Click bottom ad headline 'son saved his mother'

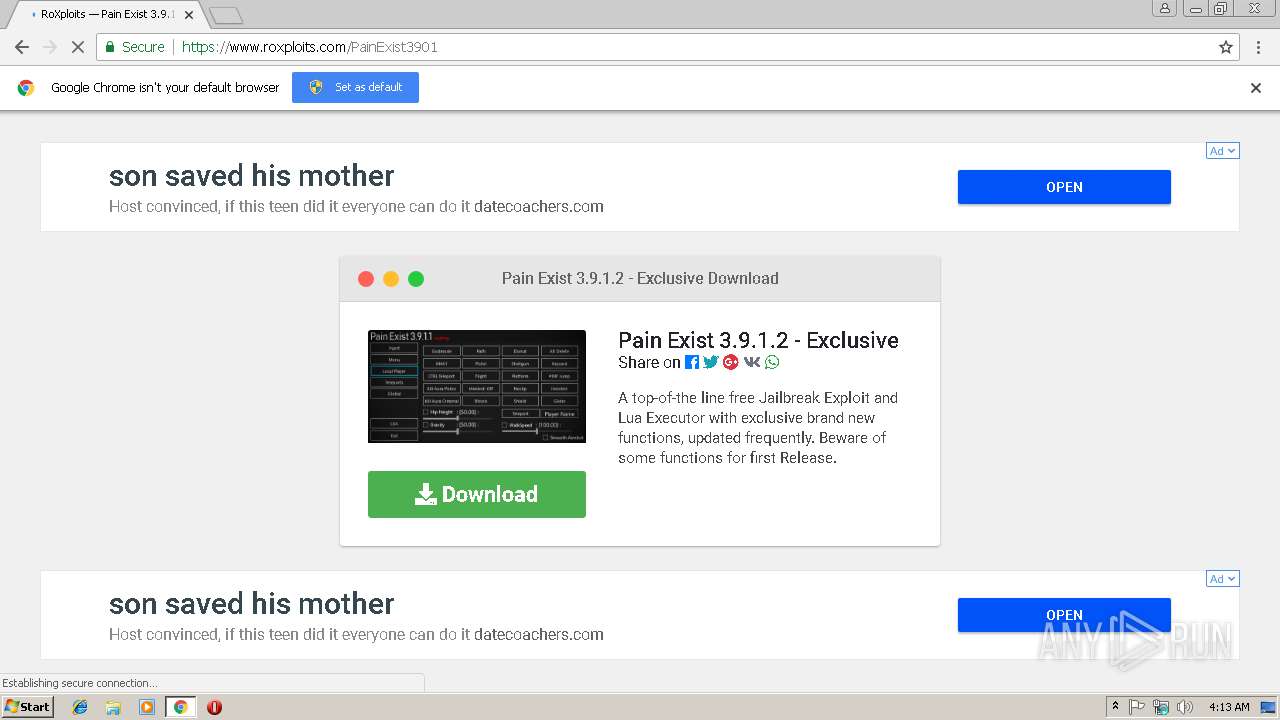click(x=252, y=604)
